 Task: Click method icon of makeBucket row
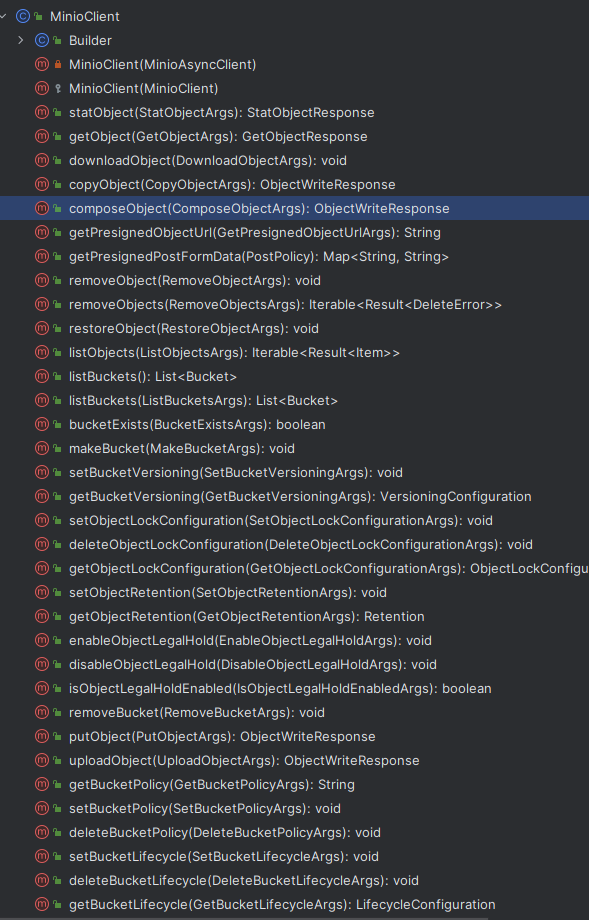click(42, 448)
